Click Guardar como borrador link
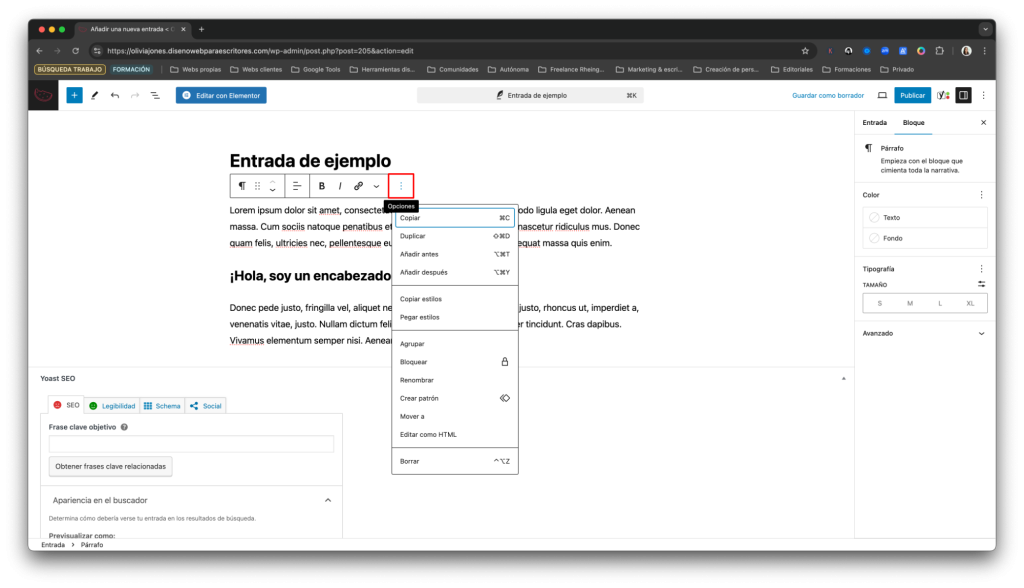 click(x=827, y=95)
